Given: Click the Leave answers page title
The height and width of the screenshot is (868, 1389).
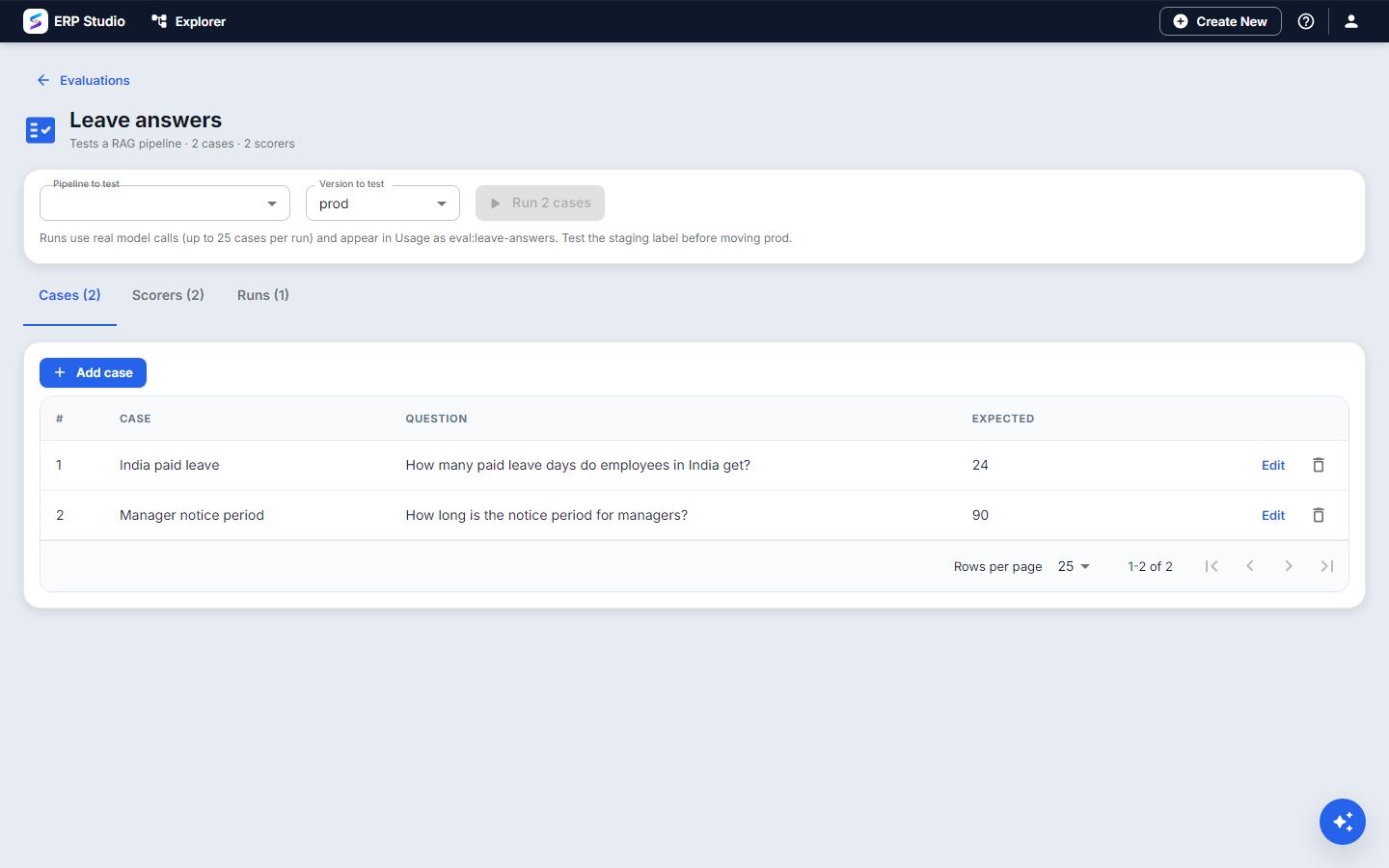Looking at the screenshot, I should click(146, 120).
